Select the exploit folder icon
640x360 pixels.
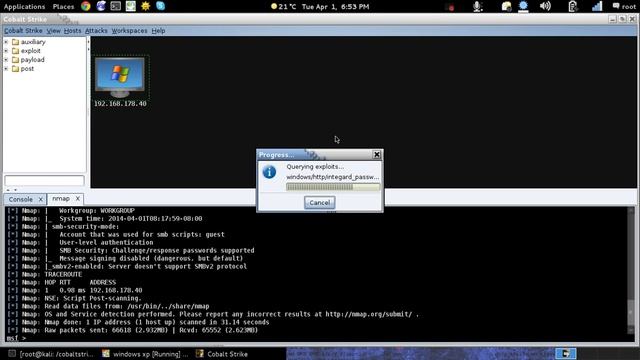(x=16, y=51)
